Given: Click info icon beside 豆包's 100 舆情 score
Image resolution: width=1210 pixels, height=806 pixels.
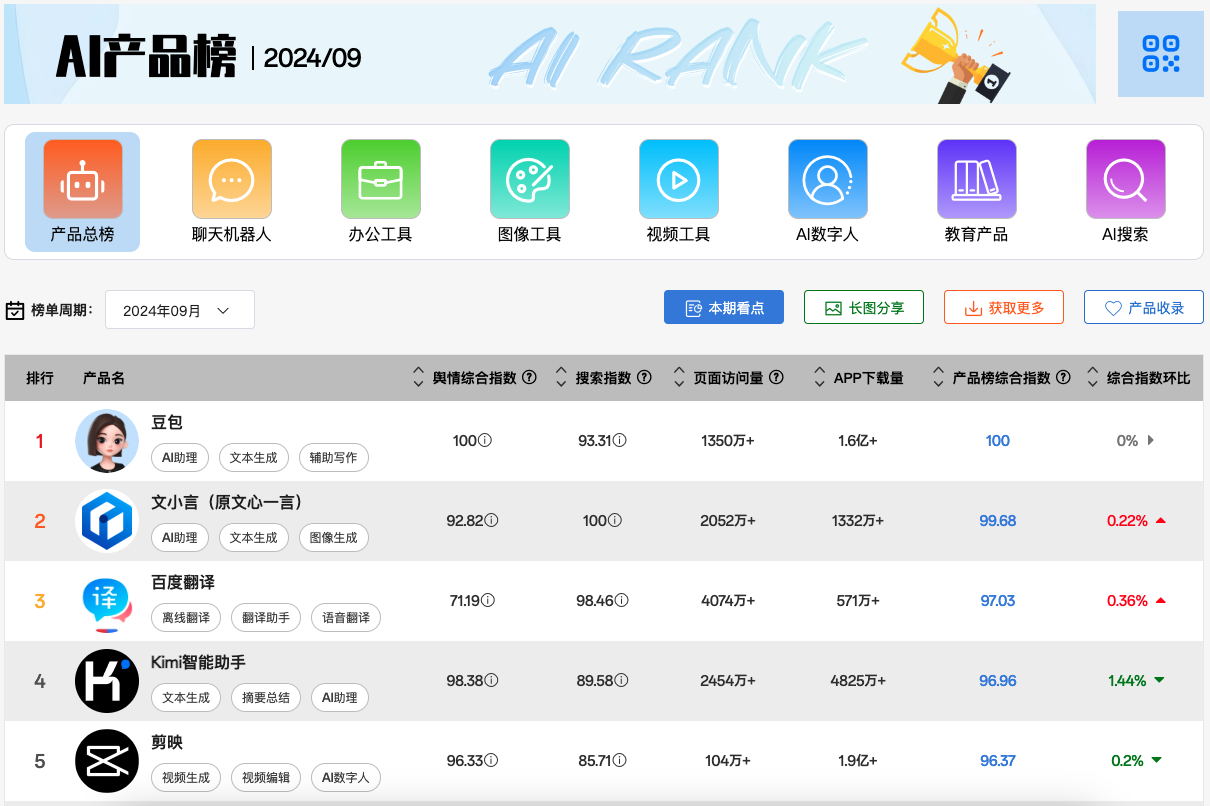Looking at the screenshot, I should (x=485, y=441).
